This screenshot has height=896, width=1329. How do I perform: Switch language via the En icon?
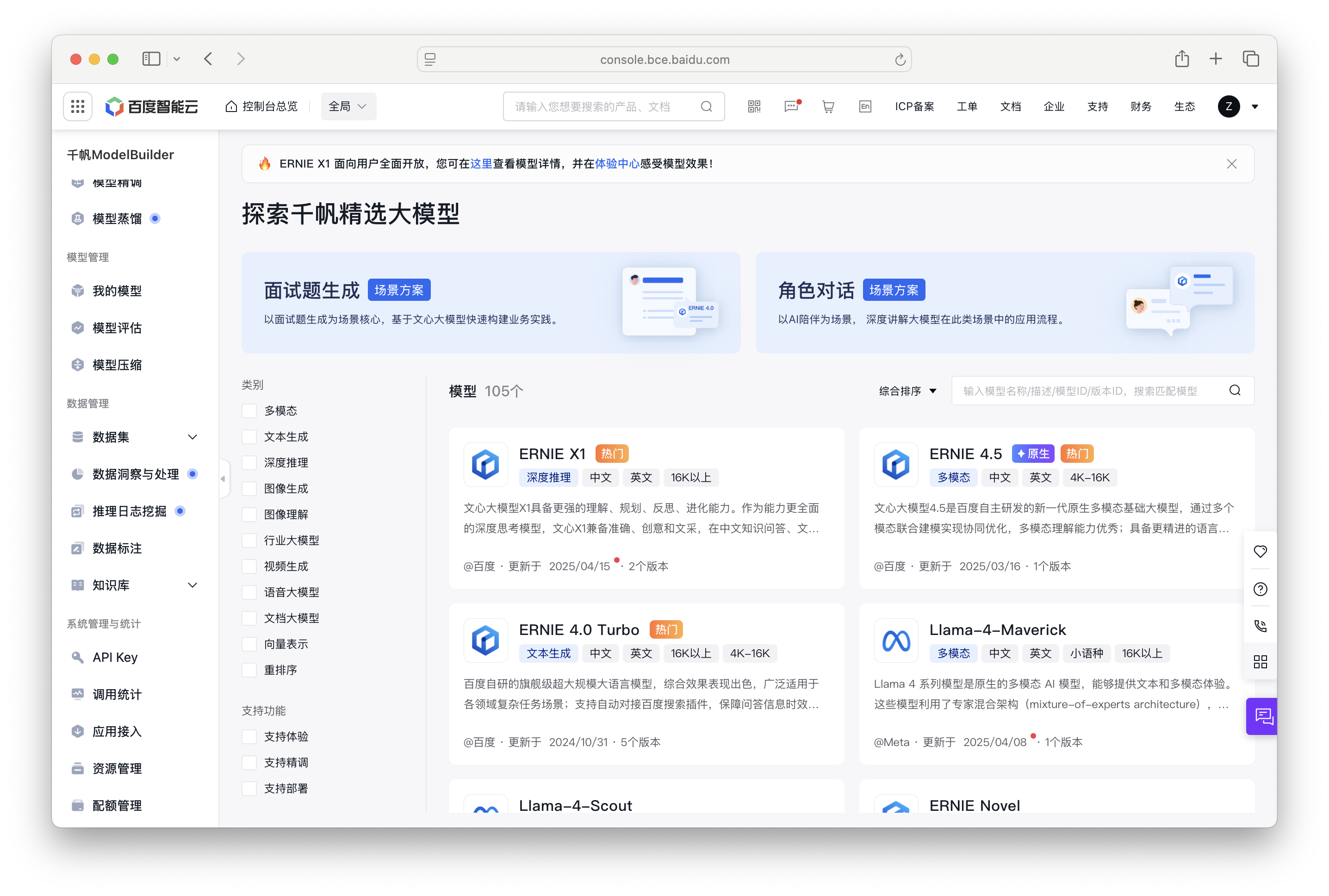[x=864, y=106]
